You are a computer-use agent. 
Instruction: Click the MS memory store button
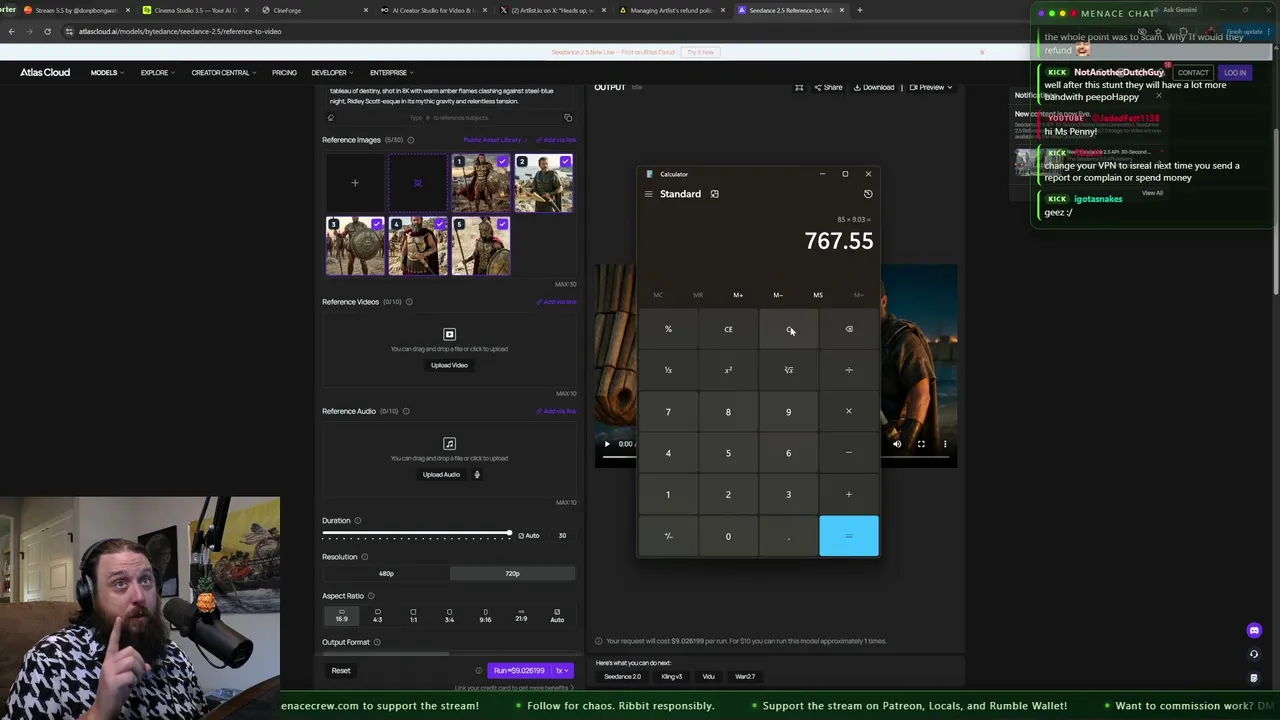[x=818, y=295]
